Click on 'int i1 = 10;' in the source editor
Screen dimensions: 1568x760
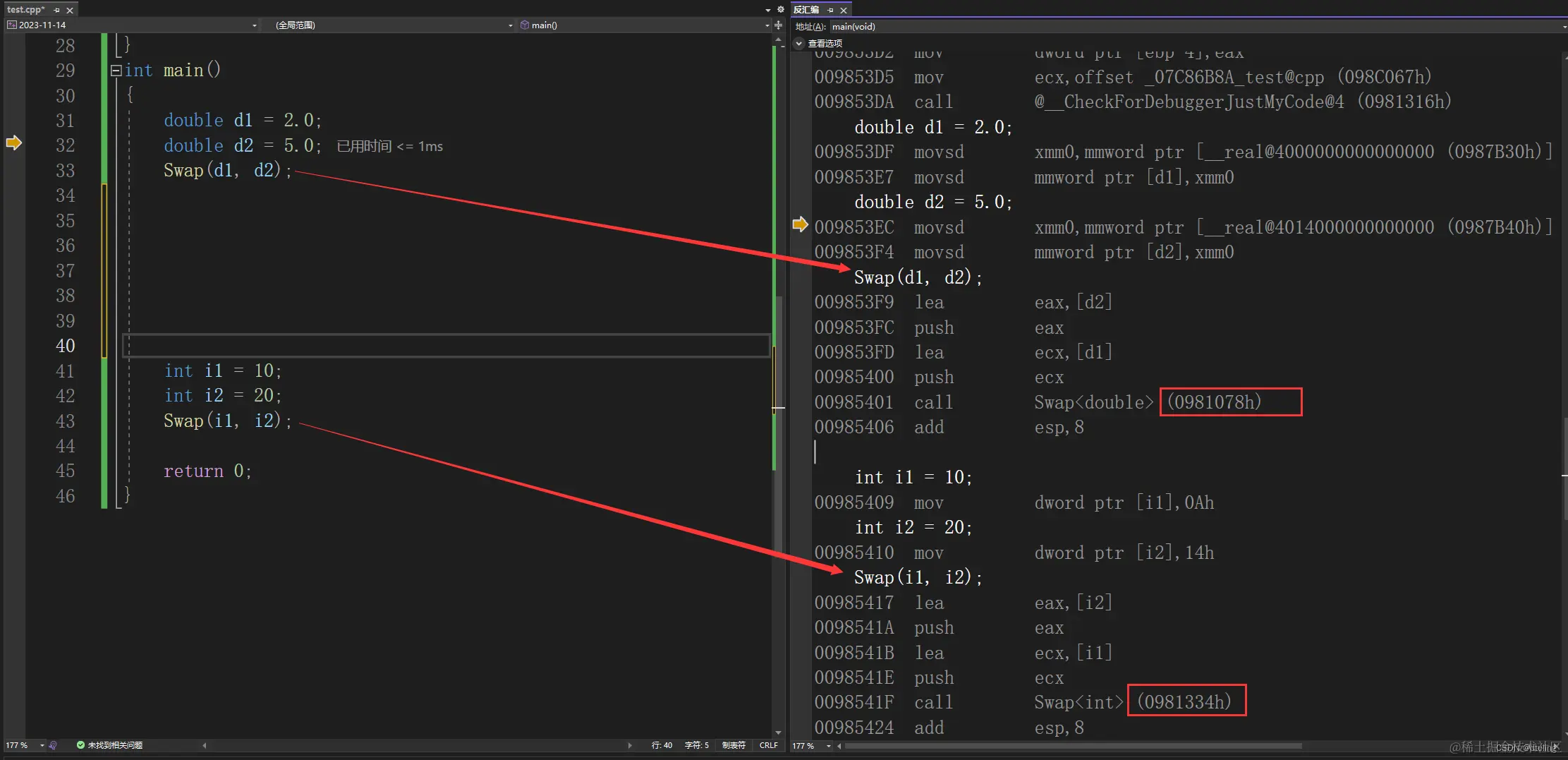click(223, 371)
